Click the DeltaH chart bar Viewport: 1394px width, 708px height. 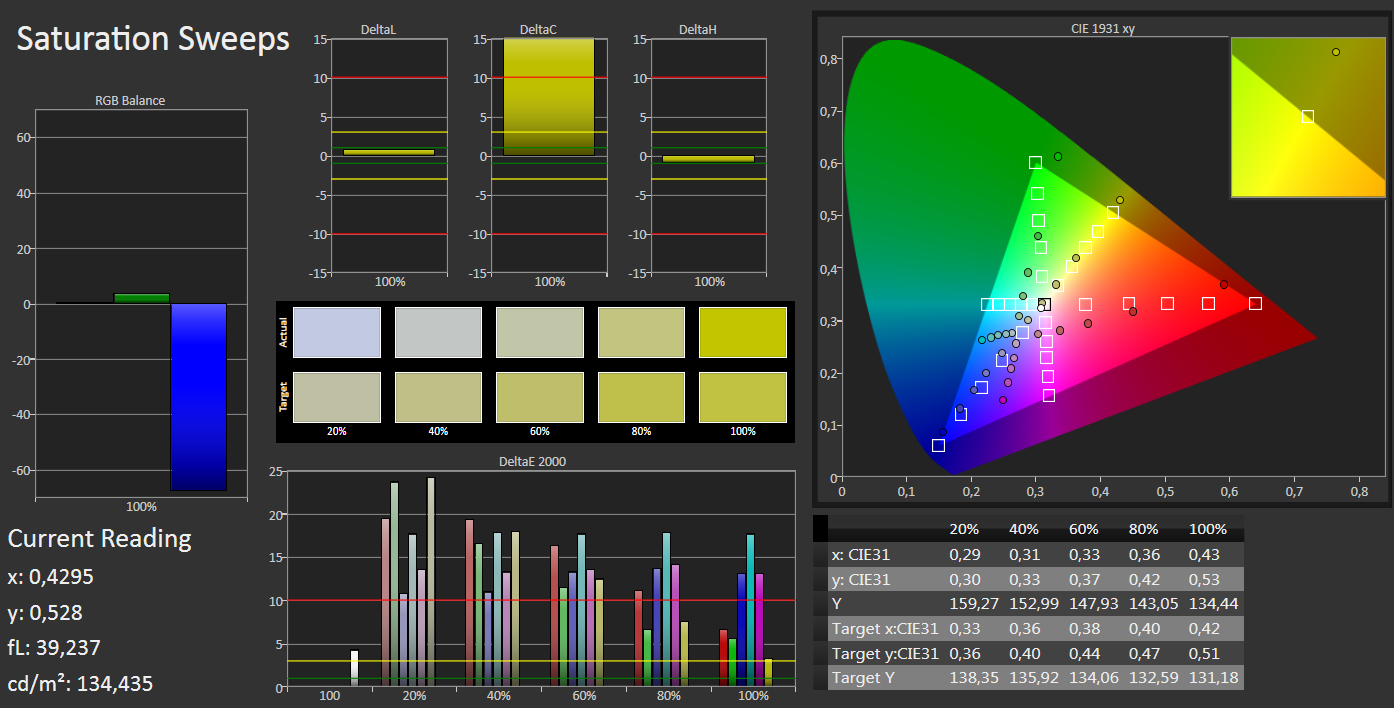(x=708, y=159)
